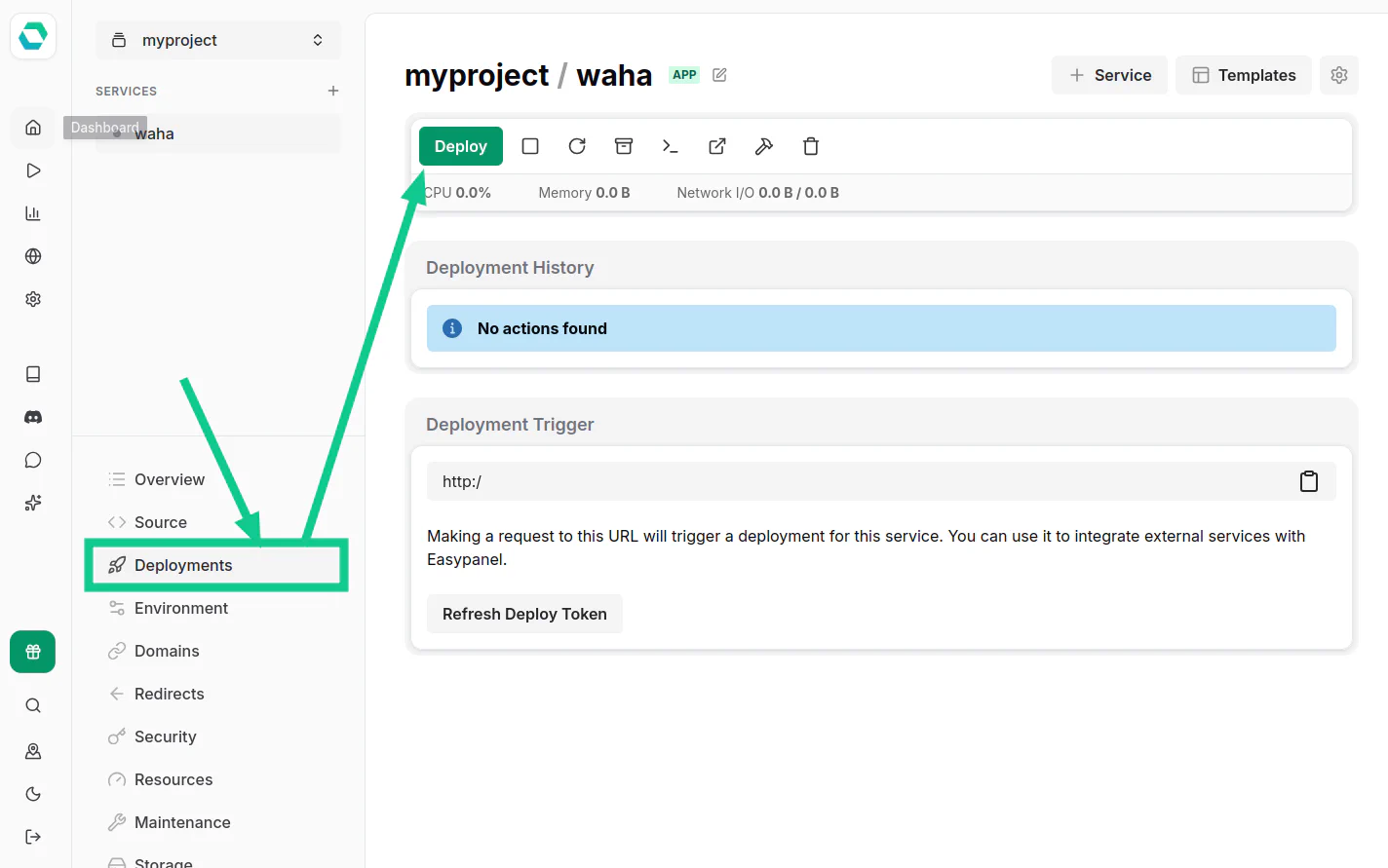Screen dimensions: 1388x868
Task: Click the stop service square icon
Action: tap(530, 146)
